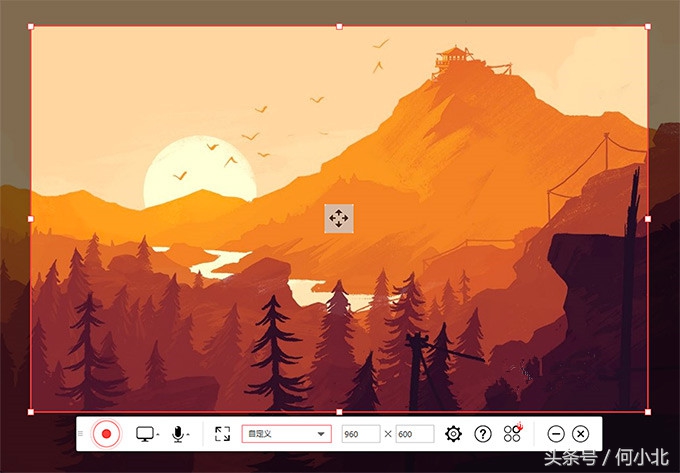Screen dimensions: 680x473
Task: Click the toolbar drag grip at left edge
Action: 80,434
